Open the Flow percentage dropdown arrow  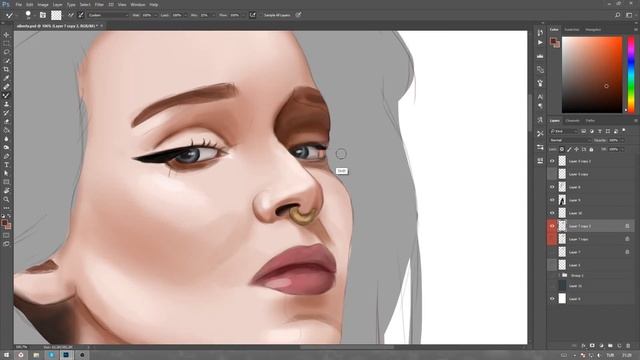[x=243, y=15]
